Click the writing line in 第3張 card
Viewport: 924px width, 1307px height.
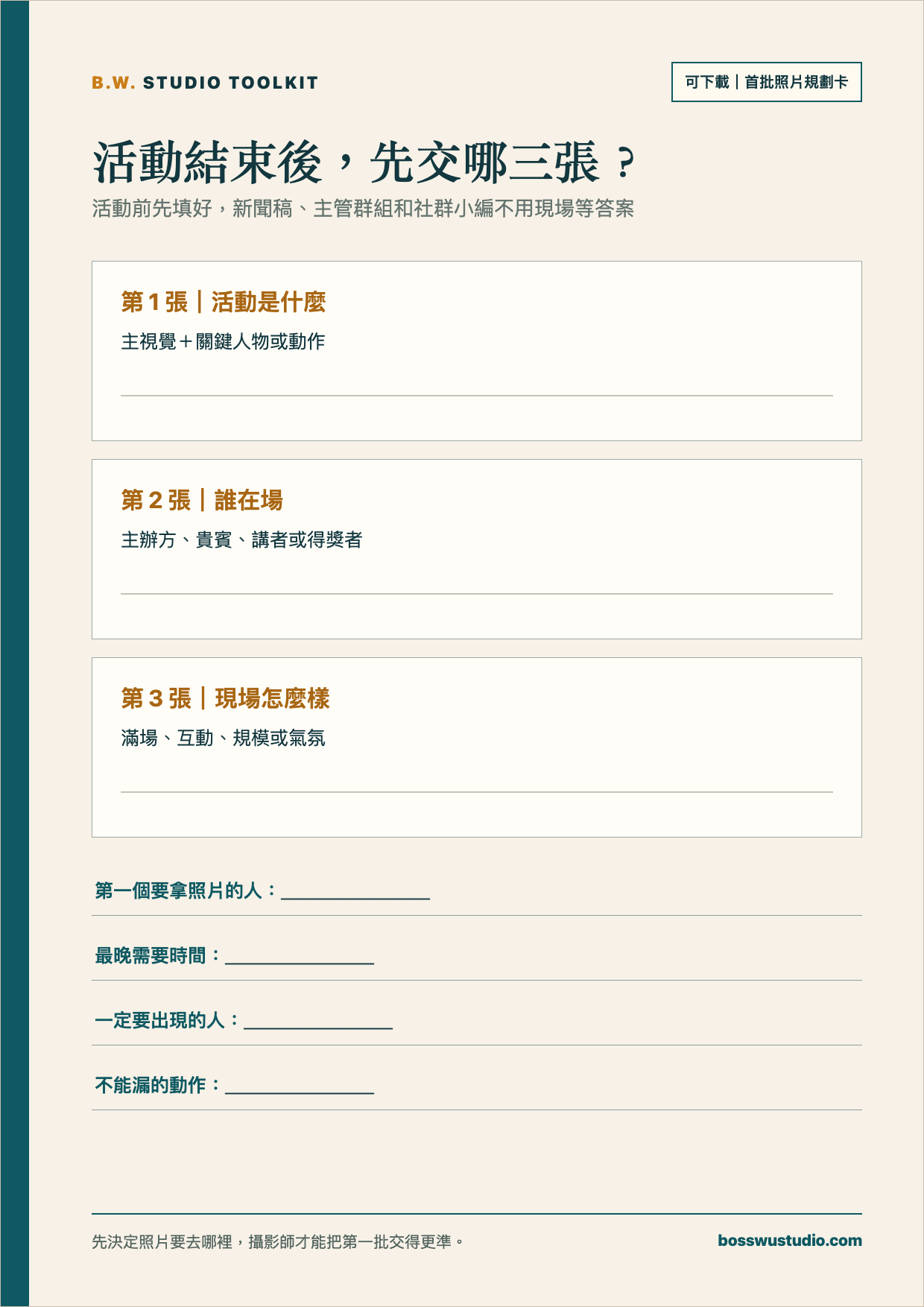click(x=477, y=792)
